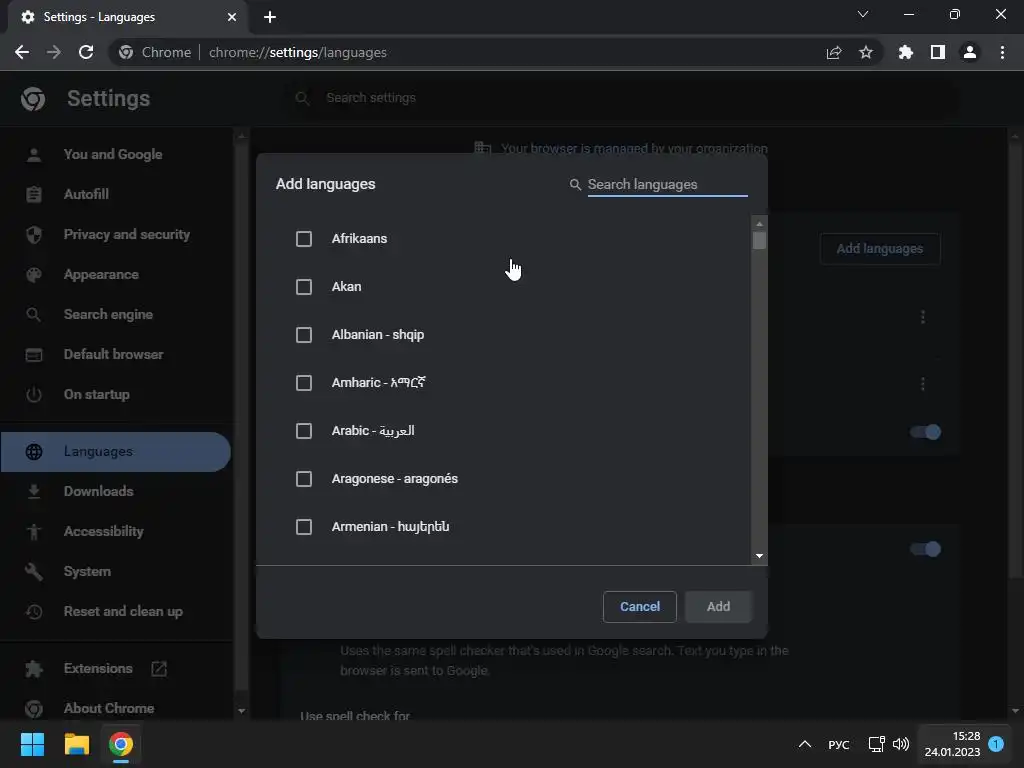This screenshot has width=1024, height=768.
Task: Click the address bar URL
Action: tap(298, 52)
